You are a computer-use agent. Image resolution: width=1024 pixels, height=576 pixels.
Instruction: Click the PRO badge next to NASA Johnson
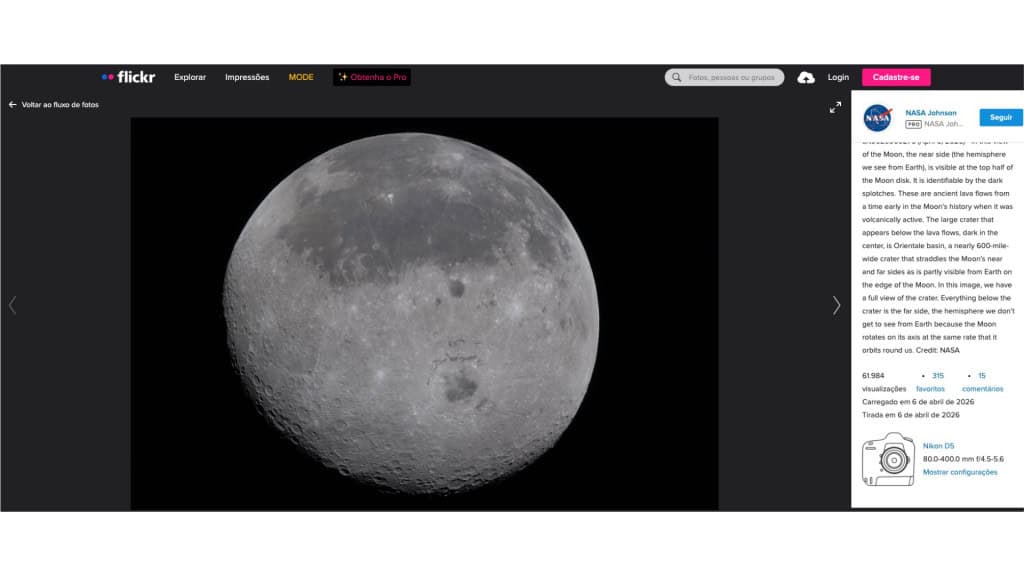coord(914,126)
